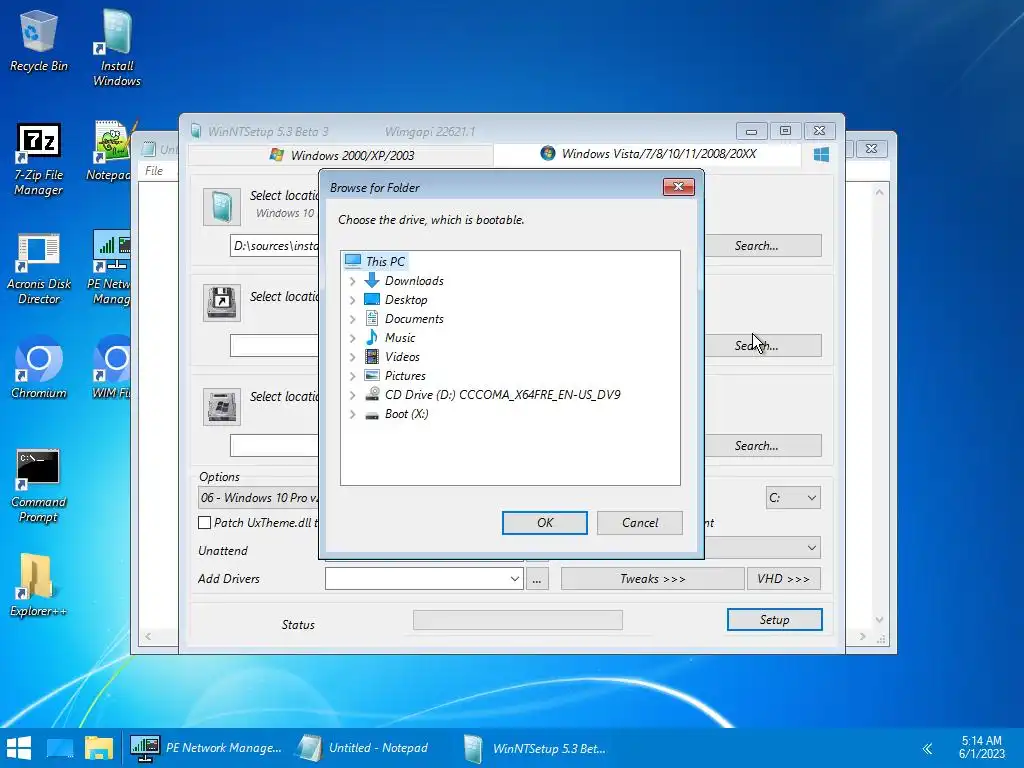Expand the Documents tree node
The width and height of the screenshot is (1024, 768).
click(x=353, y=319)
